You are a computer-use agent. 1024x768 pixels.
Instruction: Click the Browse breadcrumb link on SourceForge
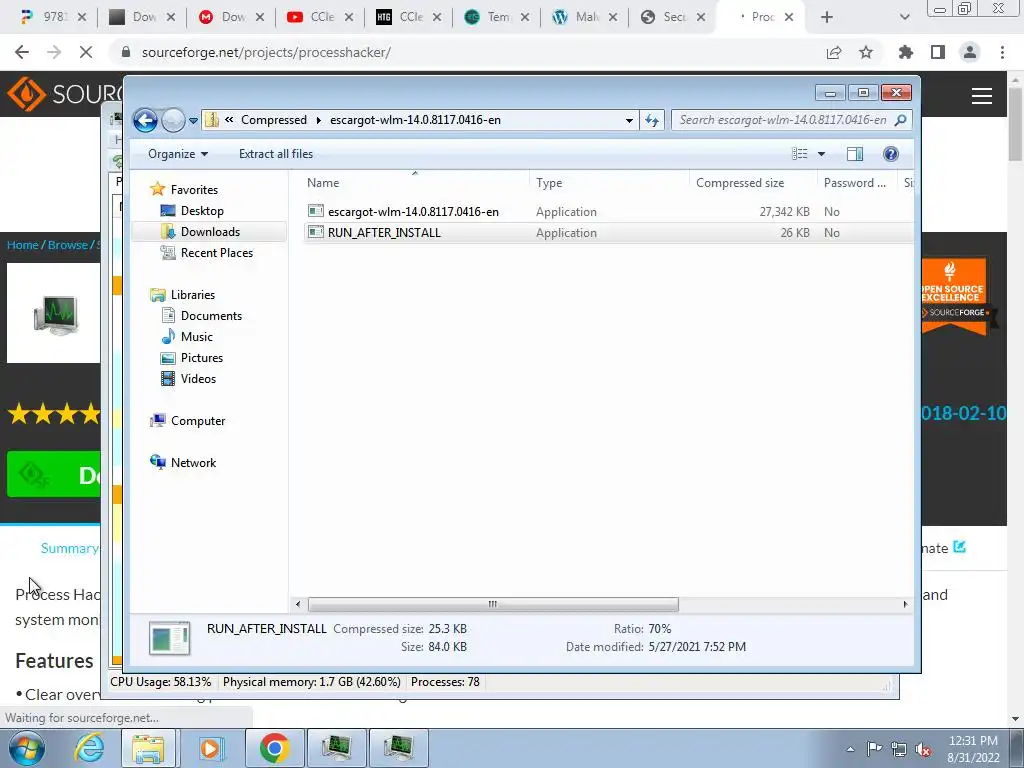click(x=67, y=245)
